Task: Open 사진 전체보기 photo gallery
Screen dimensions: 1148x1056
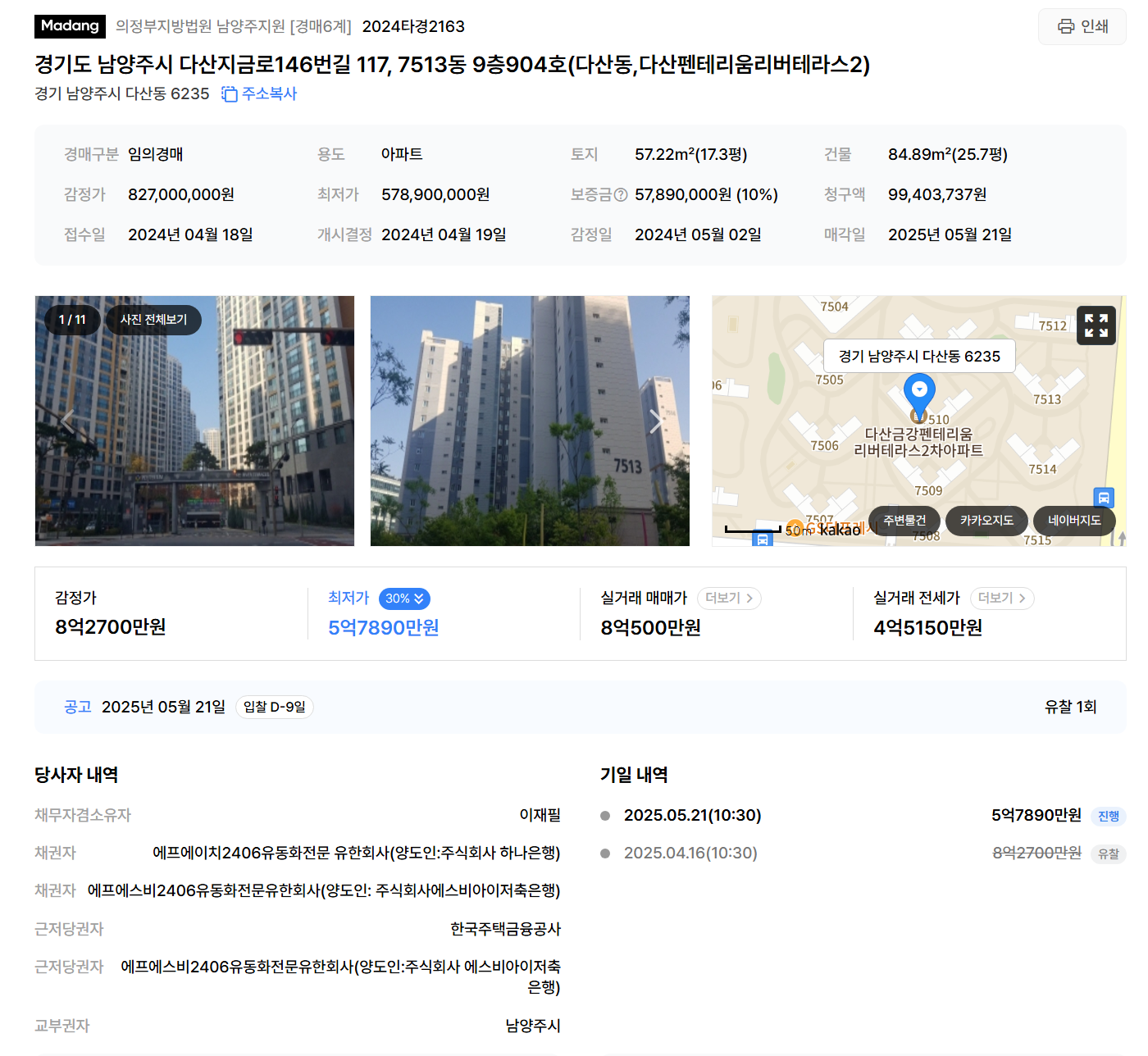Action: coord(153,320)
